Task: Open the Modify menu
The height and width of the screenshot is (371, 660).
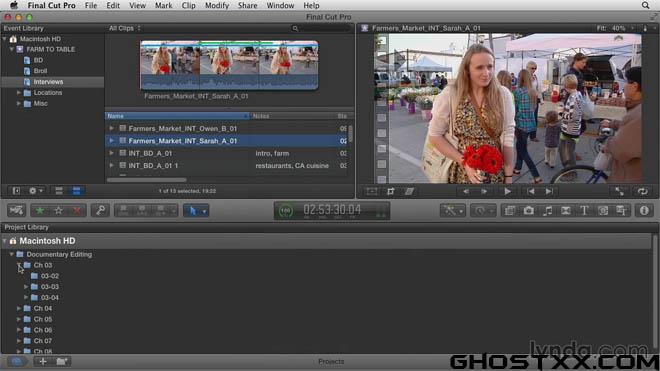Action: tap(217, 5)
